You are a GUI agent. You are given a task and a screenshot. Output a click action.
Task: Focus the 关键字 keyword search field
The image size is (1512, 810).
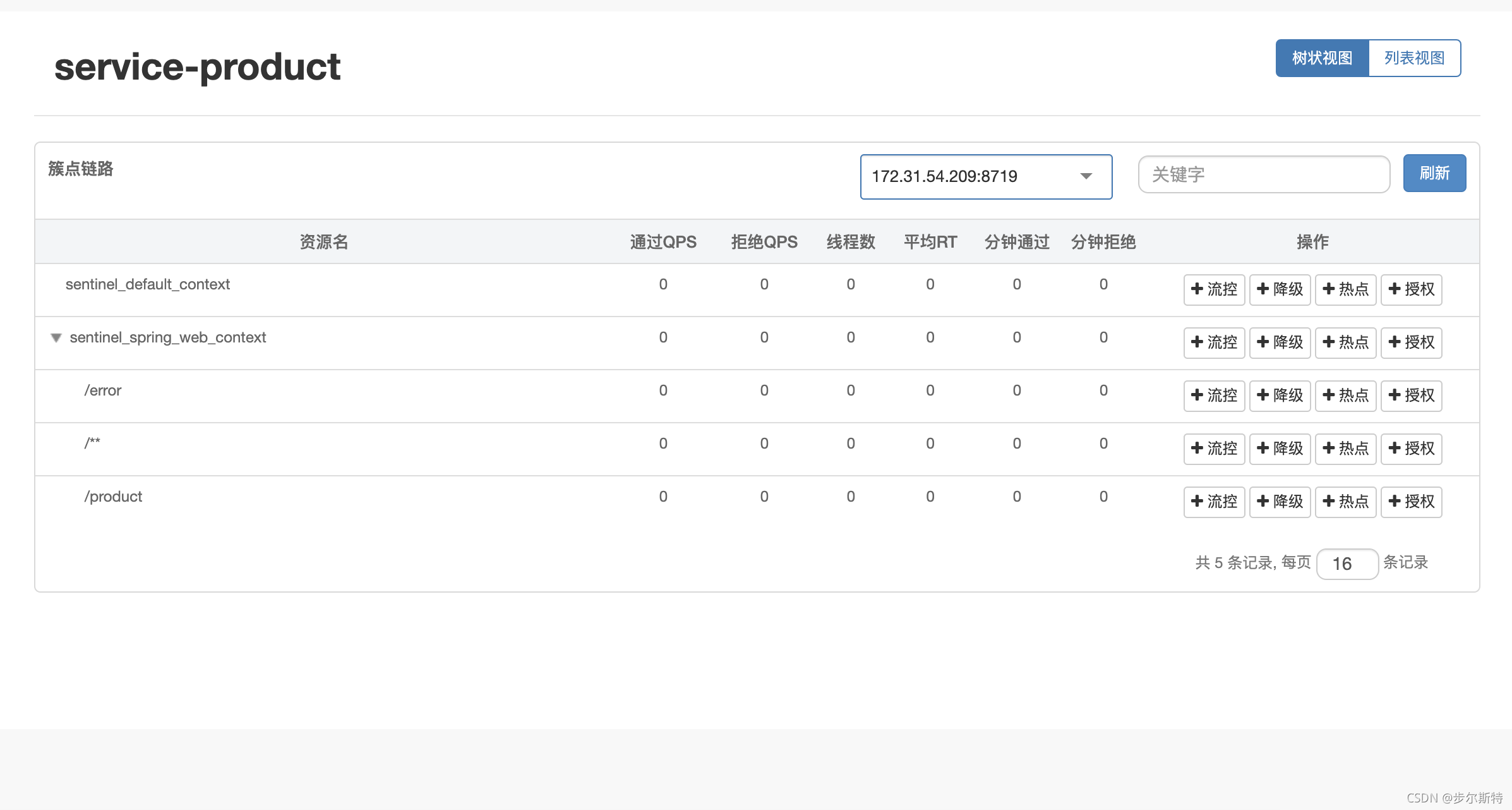1263,174
